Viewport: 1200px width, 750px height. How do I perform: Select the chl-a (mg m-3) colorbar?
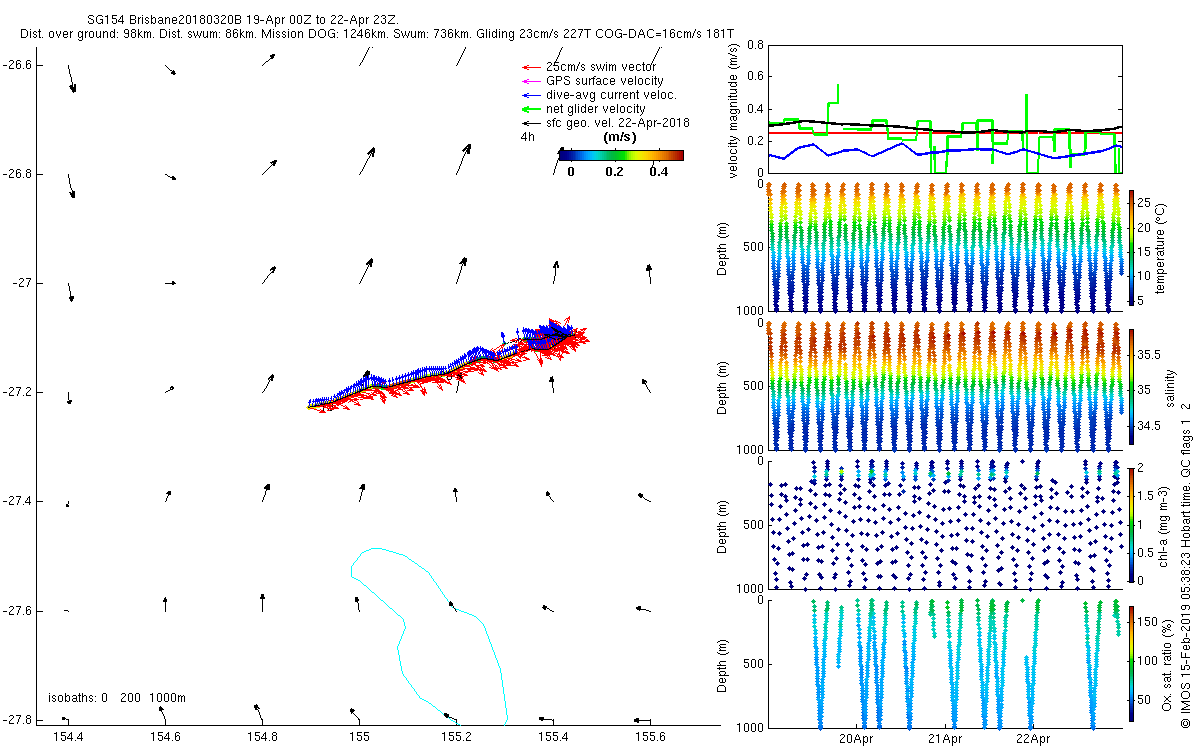(1132, 524)
